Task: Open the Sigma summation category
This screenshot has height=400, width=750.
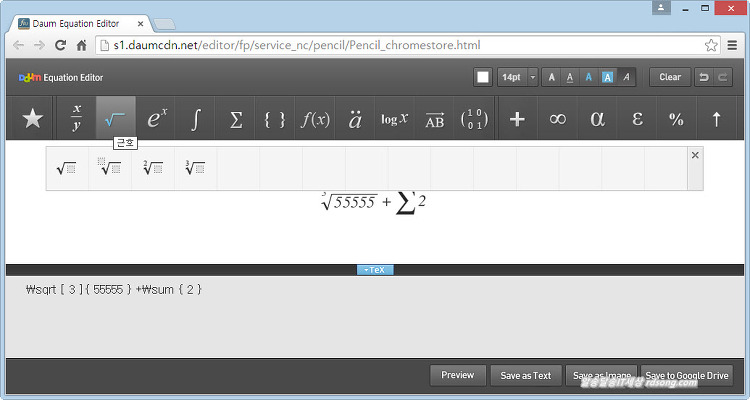Action: pos(236,119)
